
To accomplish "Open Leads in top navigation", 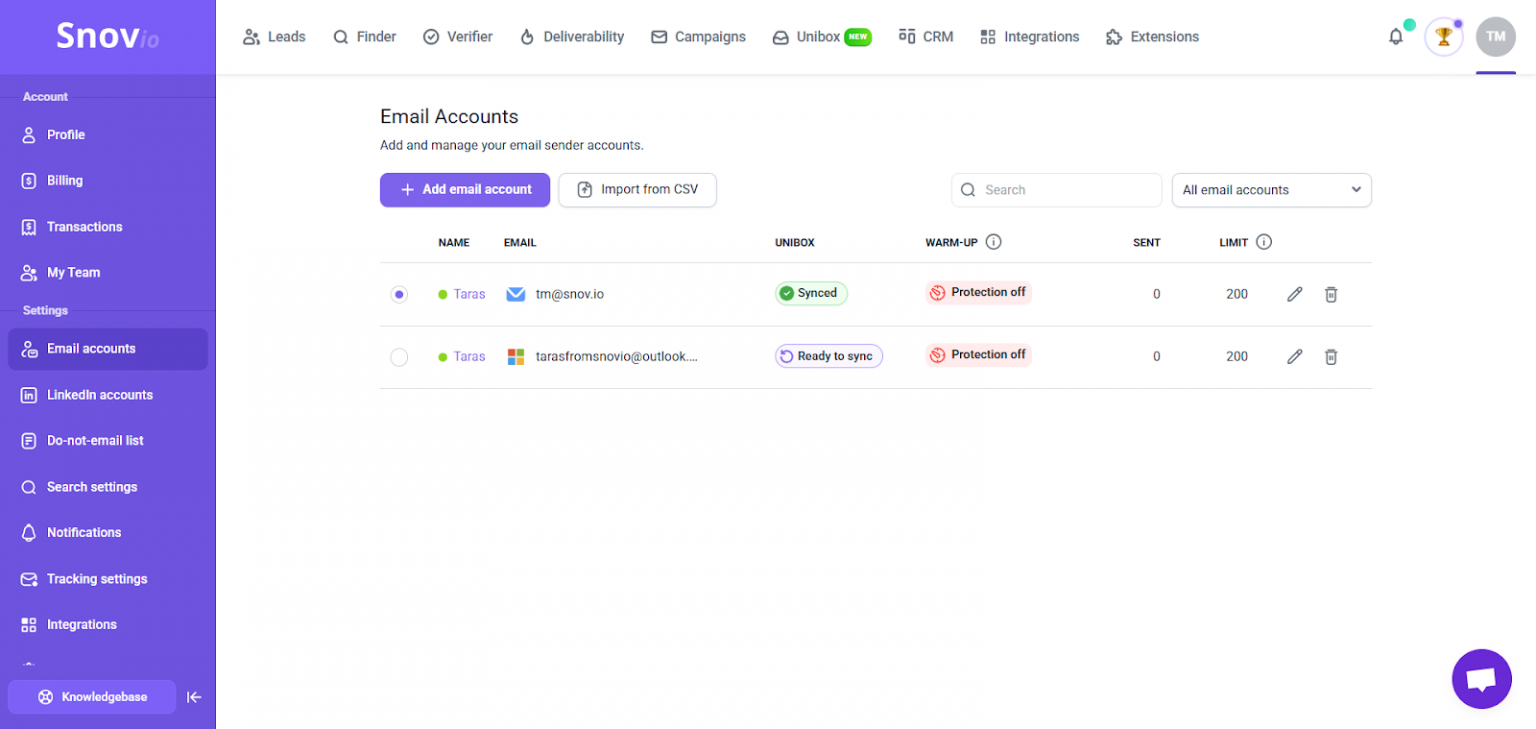I will point(274,37).
